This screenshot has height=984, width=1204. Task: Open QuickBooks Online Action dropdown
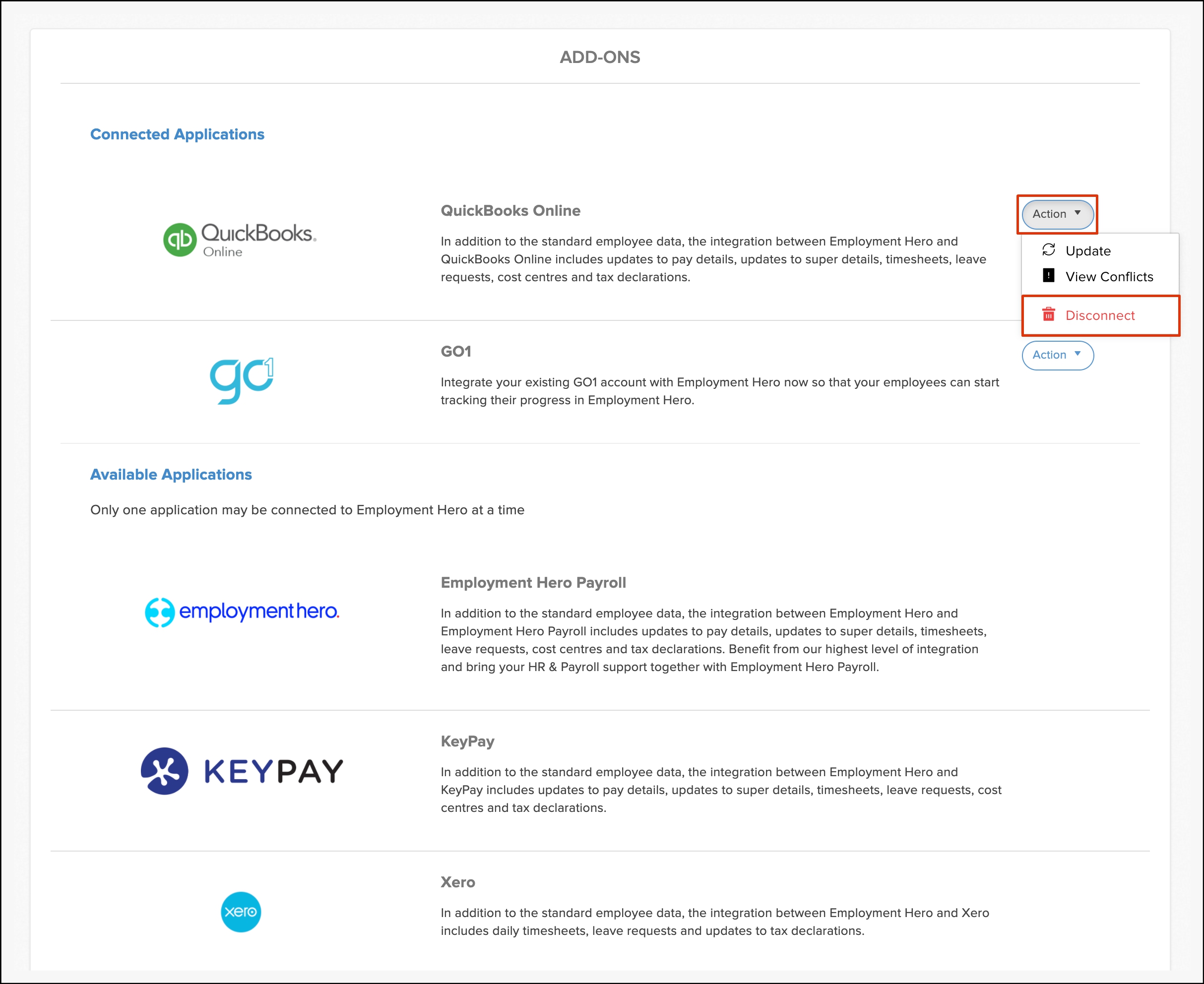click(1057, 214)
